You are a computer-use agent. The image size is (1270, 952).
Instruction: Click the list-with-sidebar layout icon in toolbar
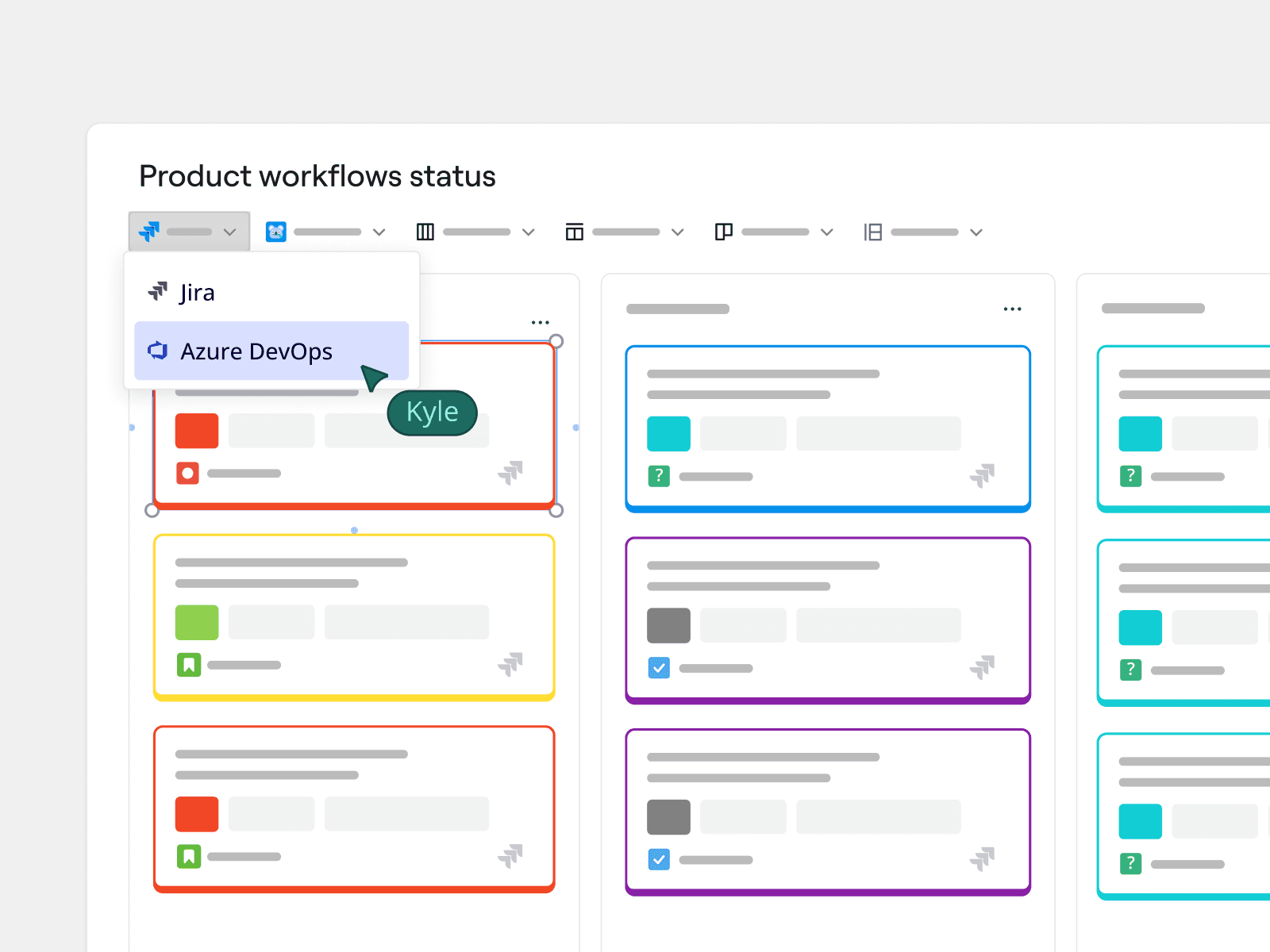pos(873,232)
